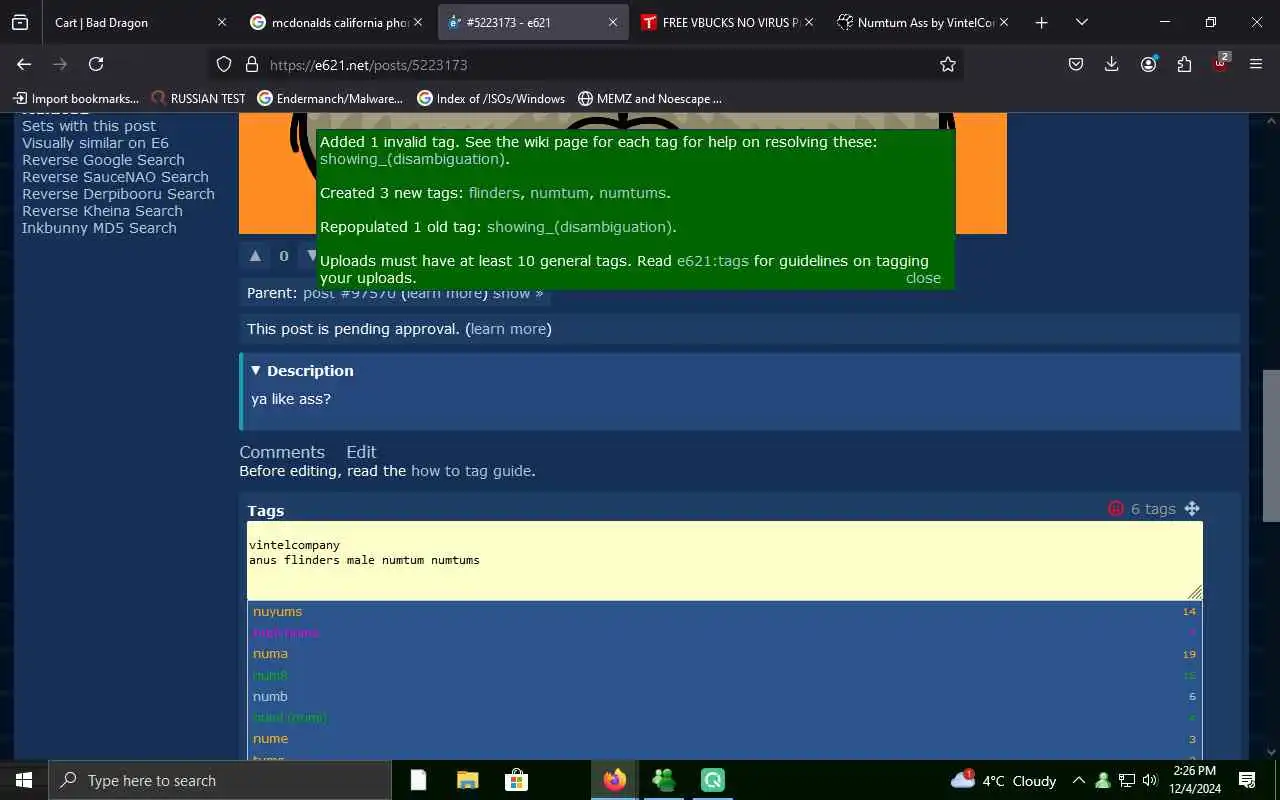This screenshot has height=800, width=1280.
Task: Open the e621:tags guideline link
Action: pyautogui.click(x=713, y=261)
